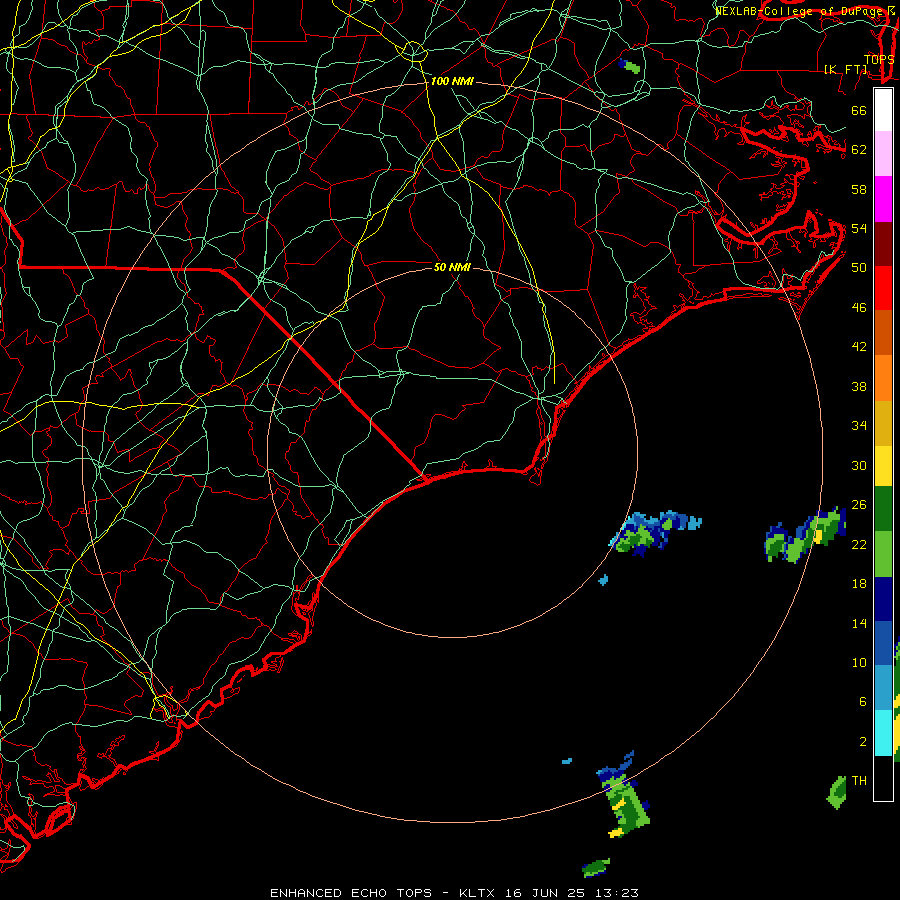
Task: Click the "TH" threshold legend label
Action: pyautogui.click(x=859, y=781)
